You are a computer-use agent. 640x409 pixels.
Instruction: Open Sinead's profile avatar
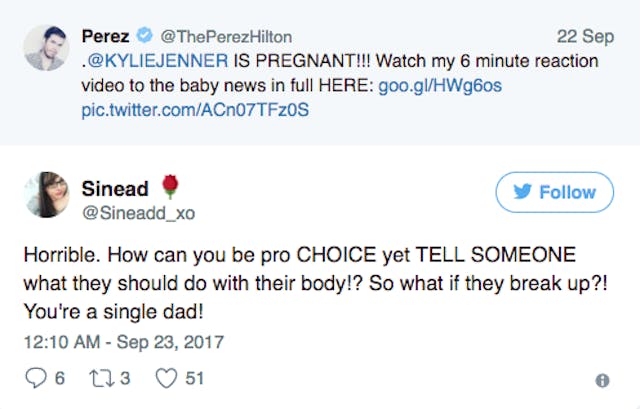point(46,195)
